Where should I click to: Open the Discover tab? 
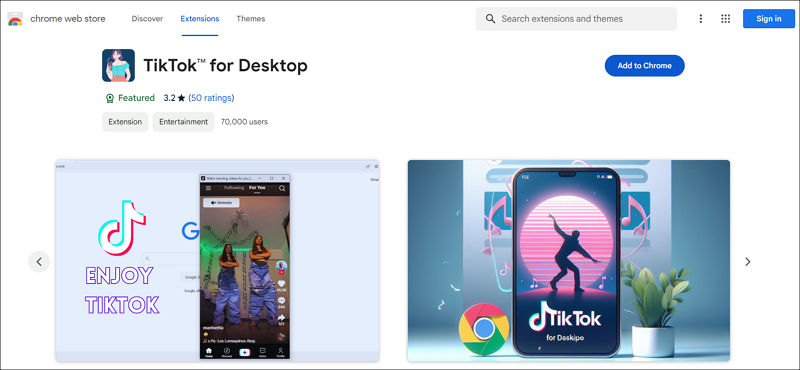click(x=147, y=19)
